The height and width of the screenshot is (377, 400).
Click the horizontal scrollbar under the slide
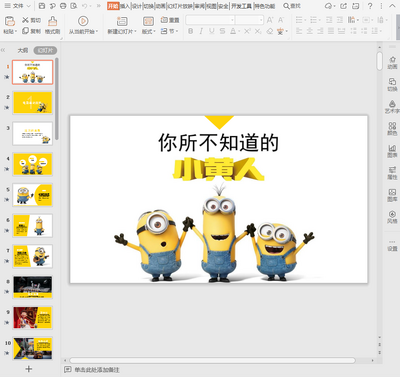coord(212,360)
